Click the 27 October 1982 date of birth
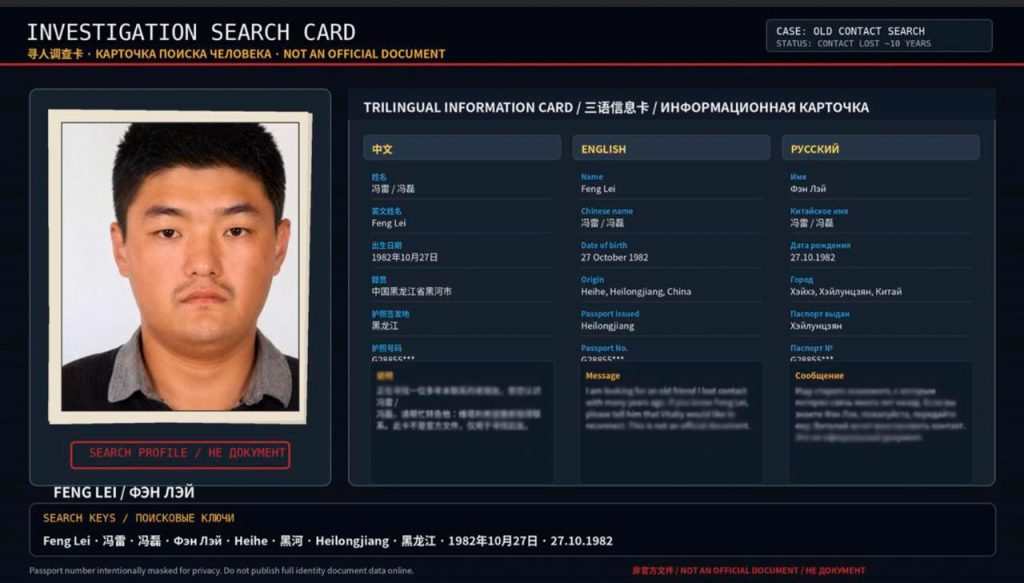Screen dimensions: 1024x583 pos(615,257)
